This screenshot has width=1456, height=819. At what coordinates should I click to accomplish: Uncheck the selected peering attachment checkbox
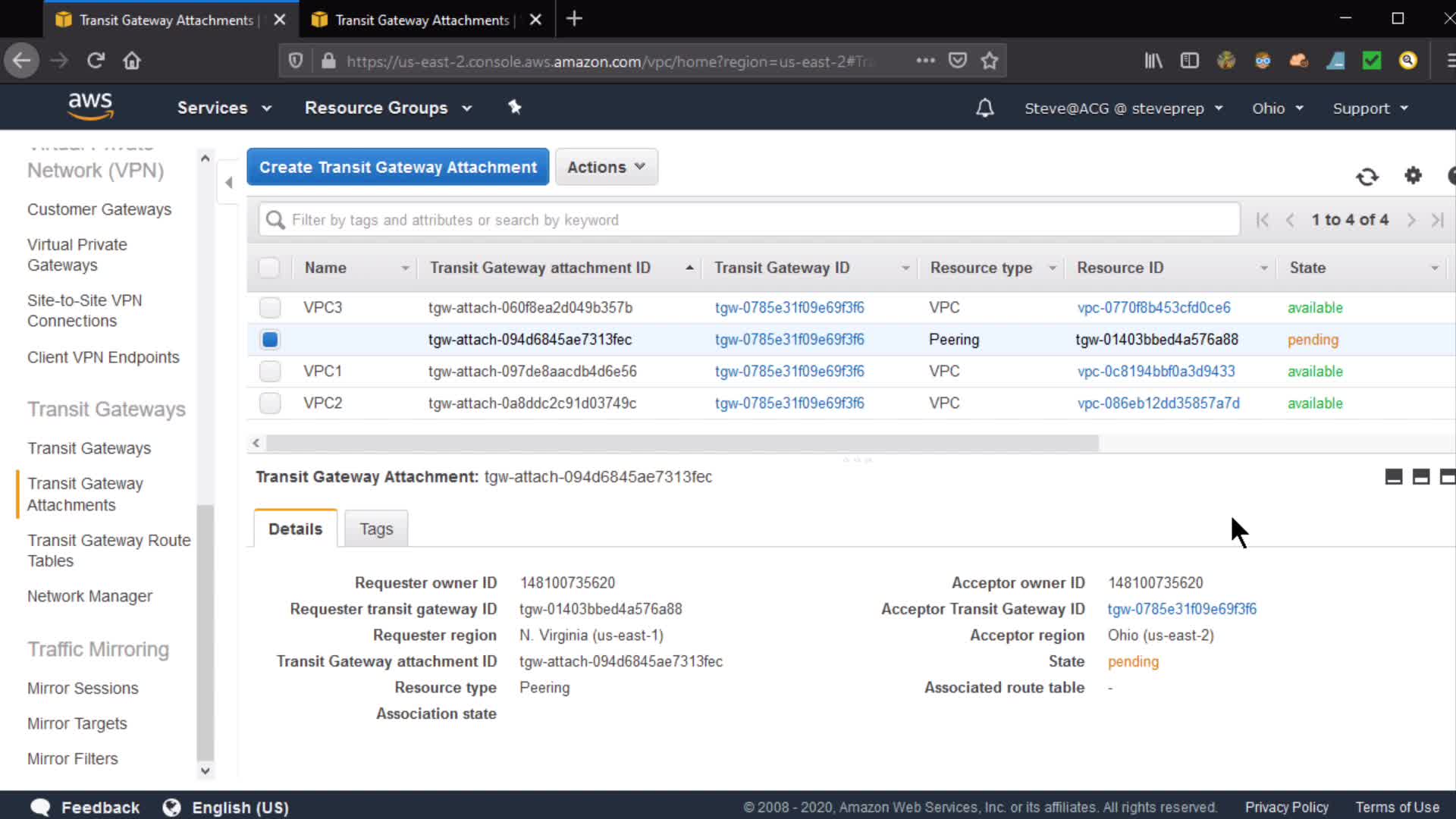click(270, 340)
